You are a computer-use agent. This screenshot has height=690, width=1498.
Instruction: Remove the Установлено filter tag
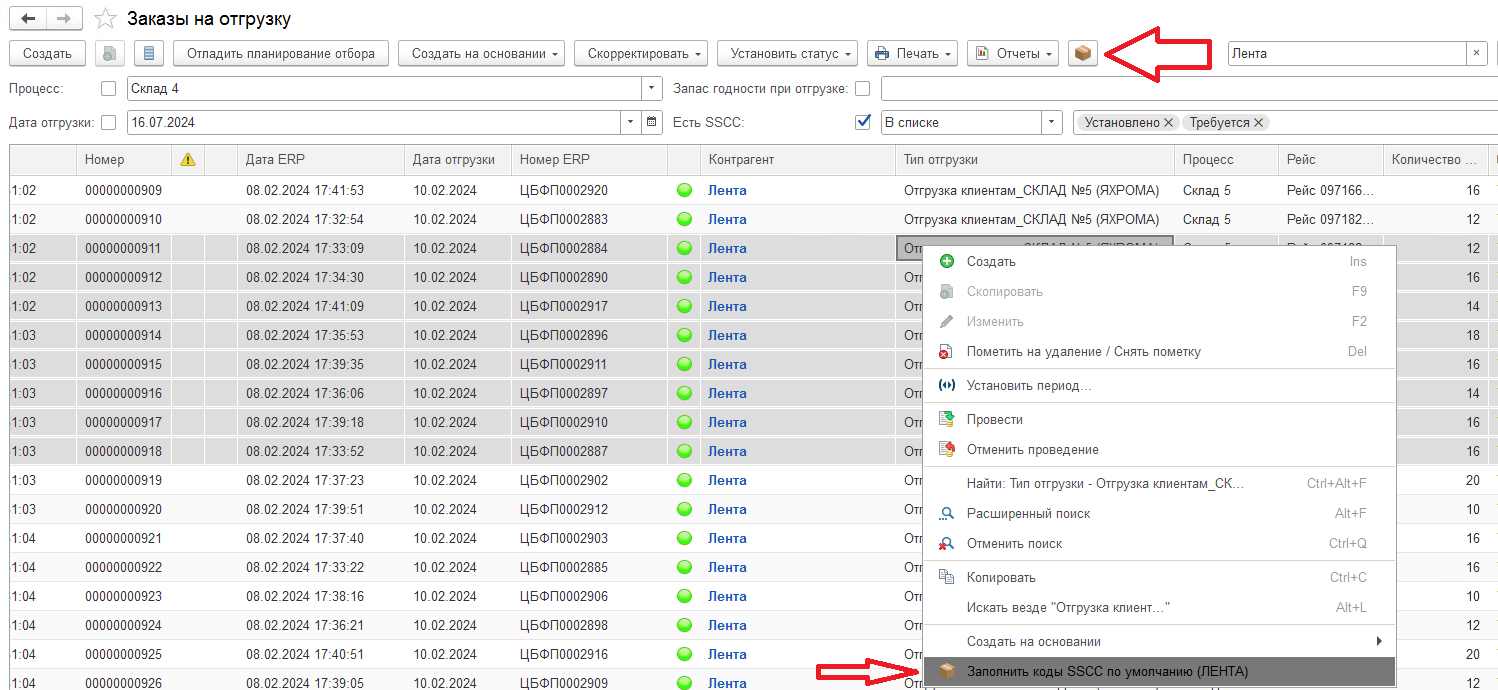click(x=1168, y=122)
